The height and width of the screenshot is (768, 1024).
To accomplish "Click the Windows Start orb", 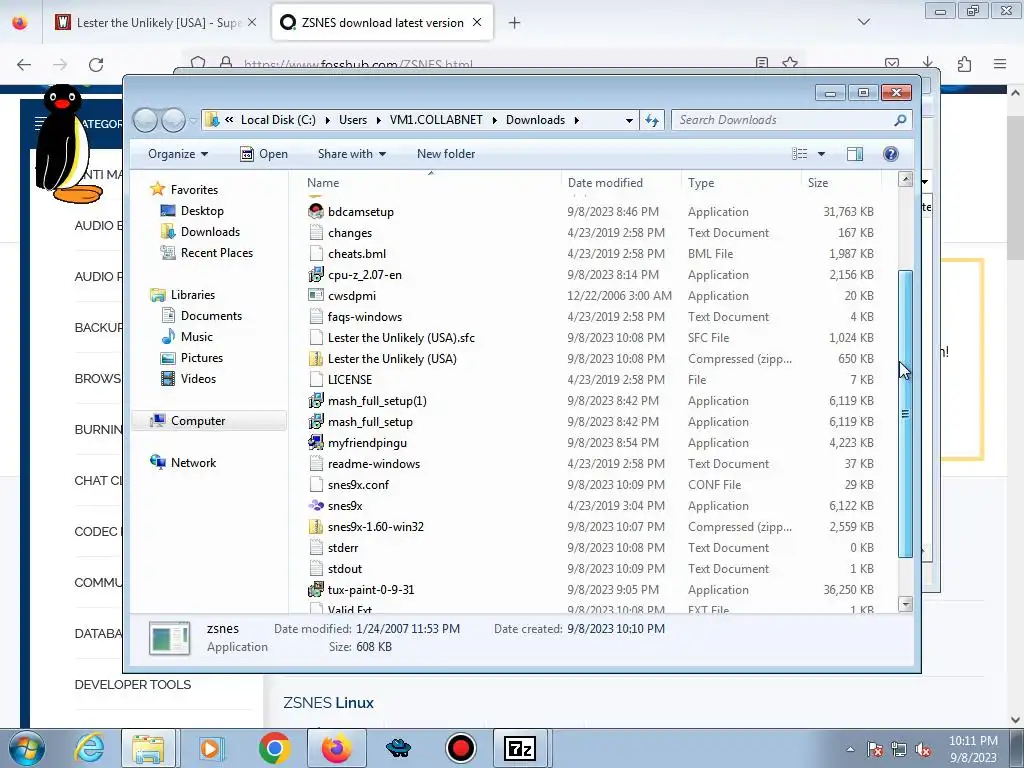I will click(x=26, y=748).
